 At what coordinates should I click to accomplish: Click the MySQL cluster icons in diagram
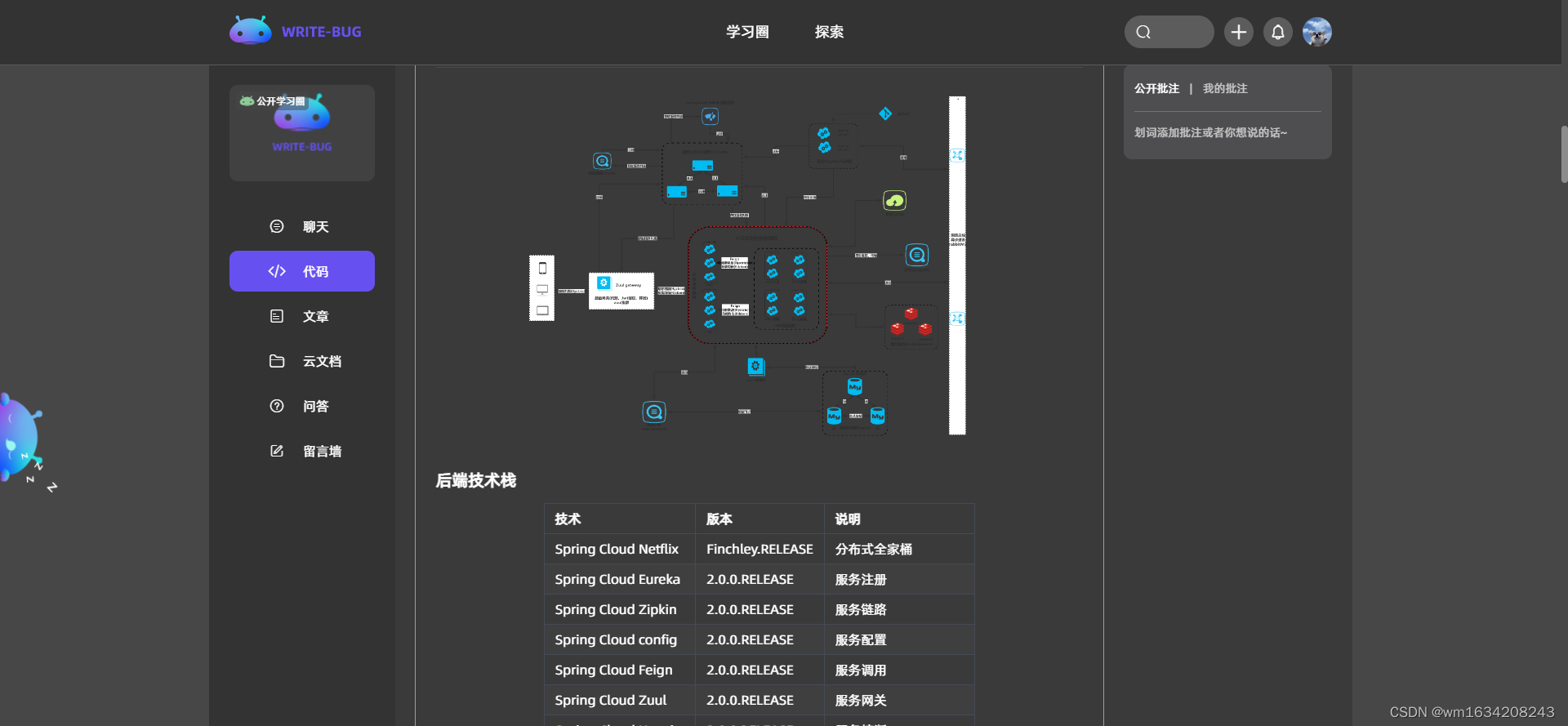click(x=855, y=402)
